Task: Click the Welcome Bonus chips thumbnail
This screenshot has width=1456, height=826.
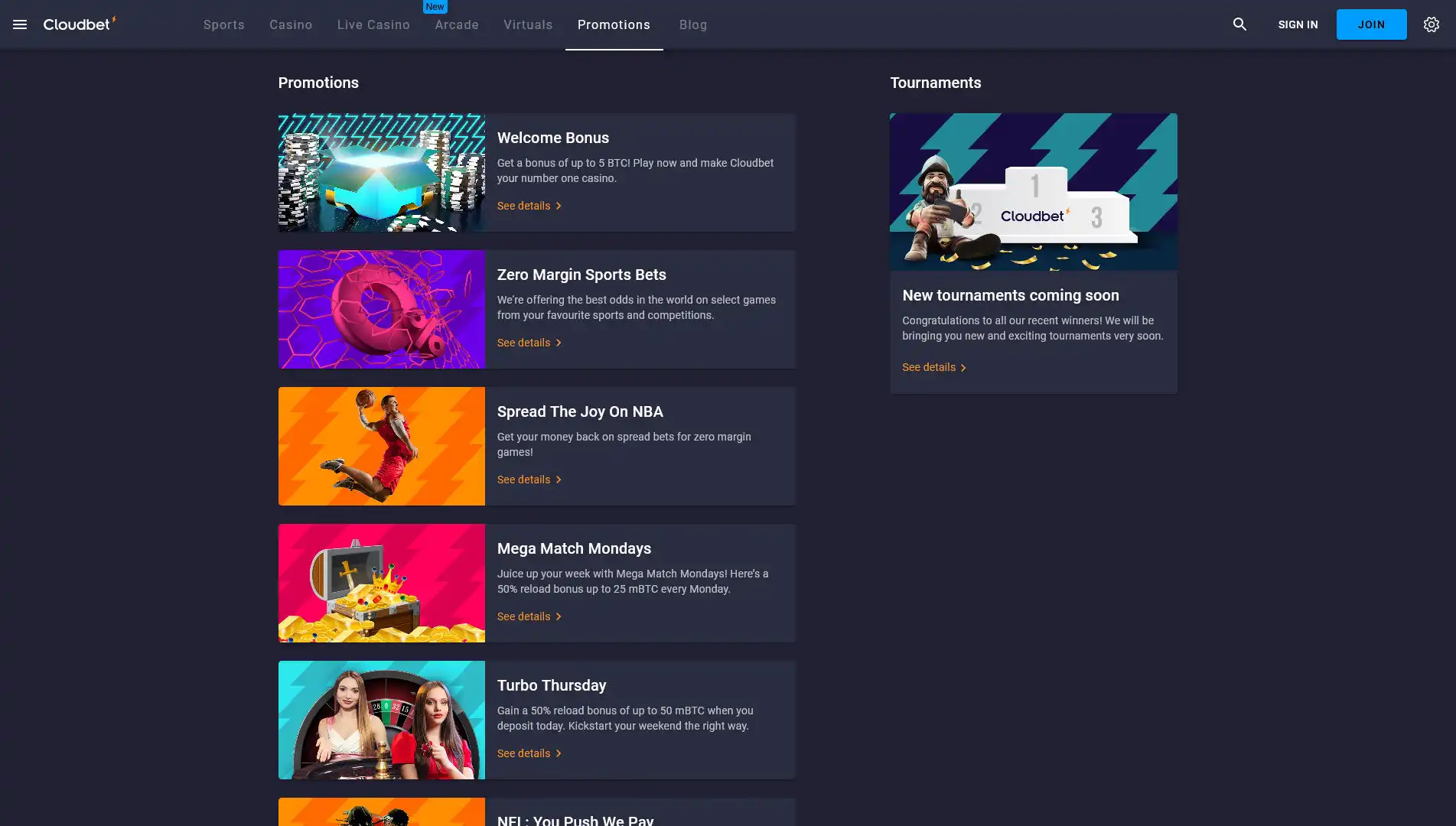Action: click(x=381, y=173)
